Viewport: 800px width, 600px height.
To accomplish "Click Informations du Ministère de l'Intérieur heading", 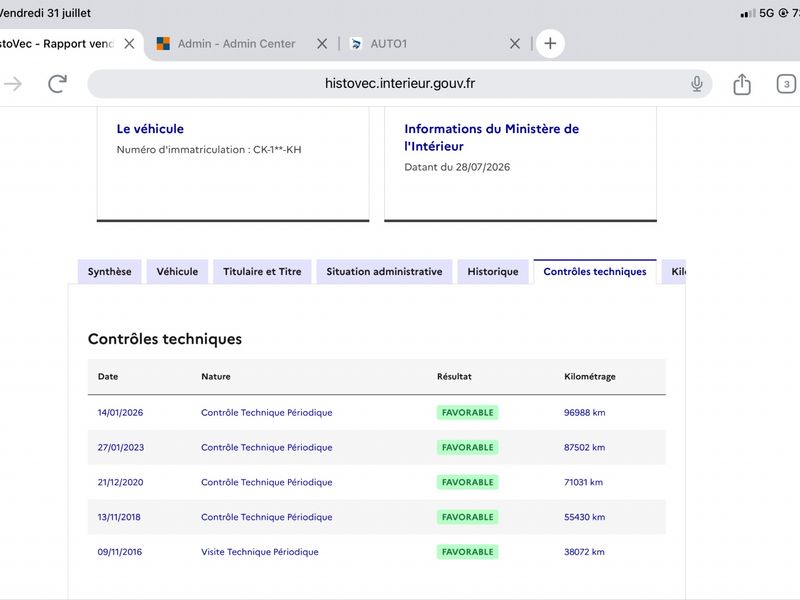I will click(491, 138).
